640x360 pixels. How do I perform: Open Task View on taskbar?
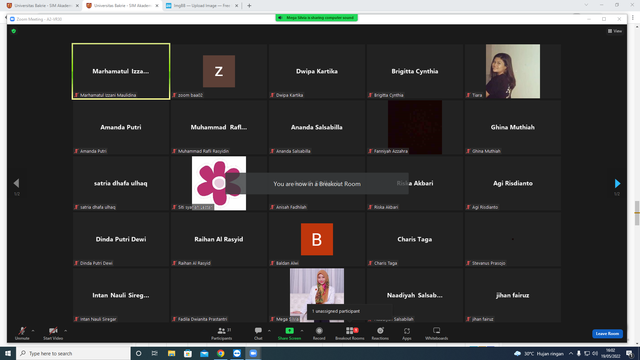[155, 353]
